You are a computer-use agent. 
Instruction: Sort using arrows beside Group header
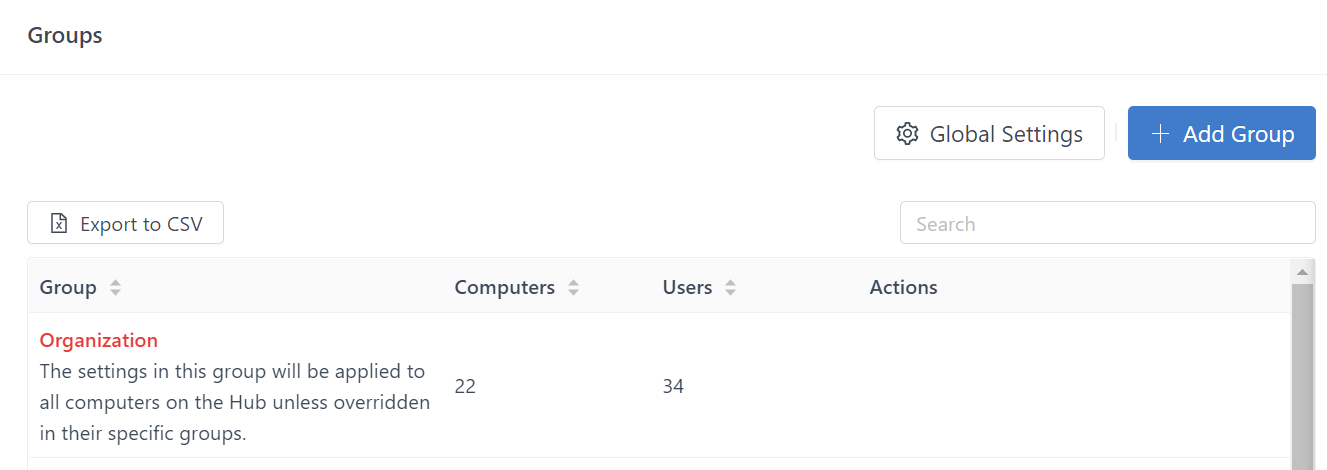pyautogui.click(x=115, y=288)
